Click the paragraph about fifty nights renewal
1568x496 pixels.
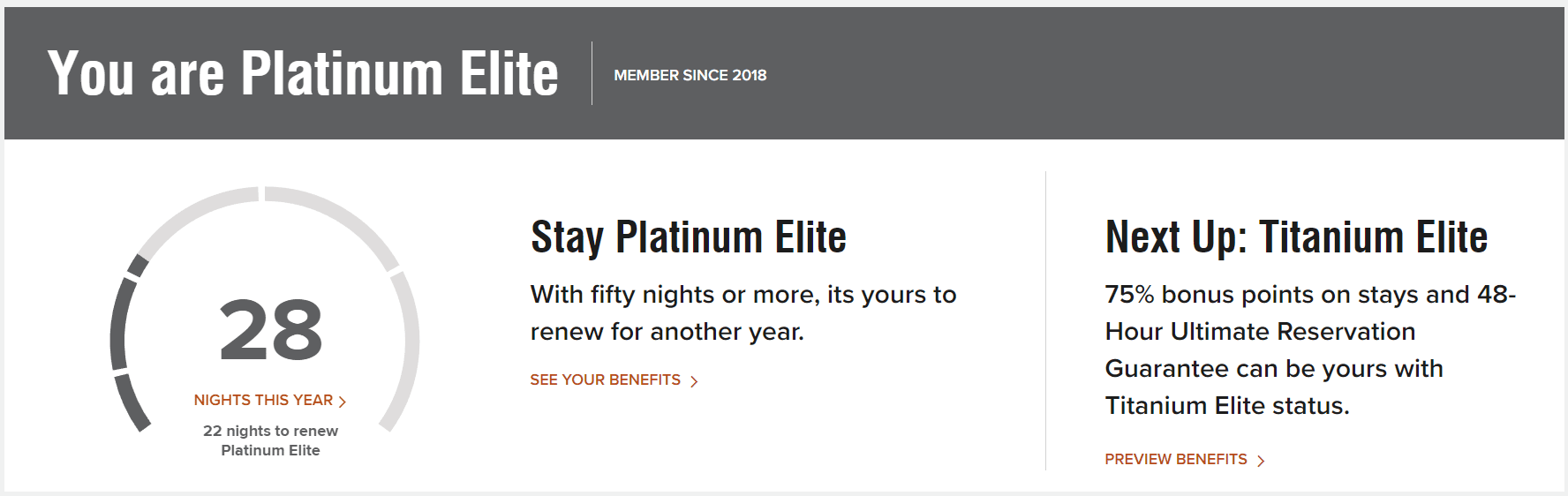743,312
